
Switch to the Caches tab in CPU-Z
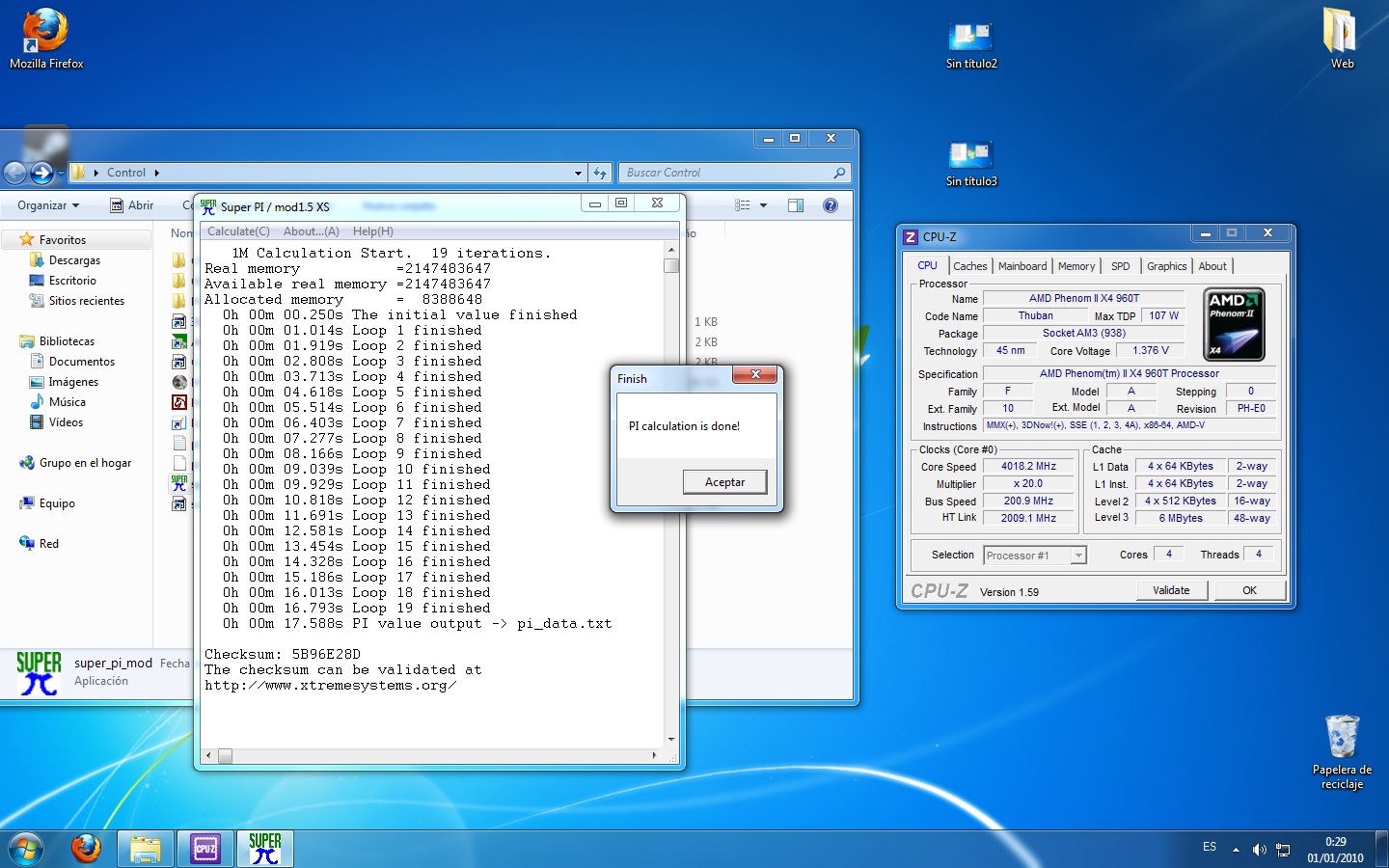pyautogui.click(x=970, y=266)
